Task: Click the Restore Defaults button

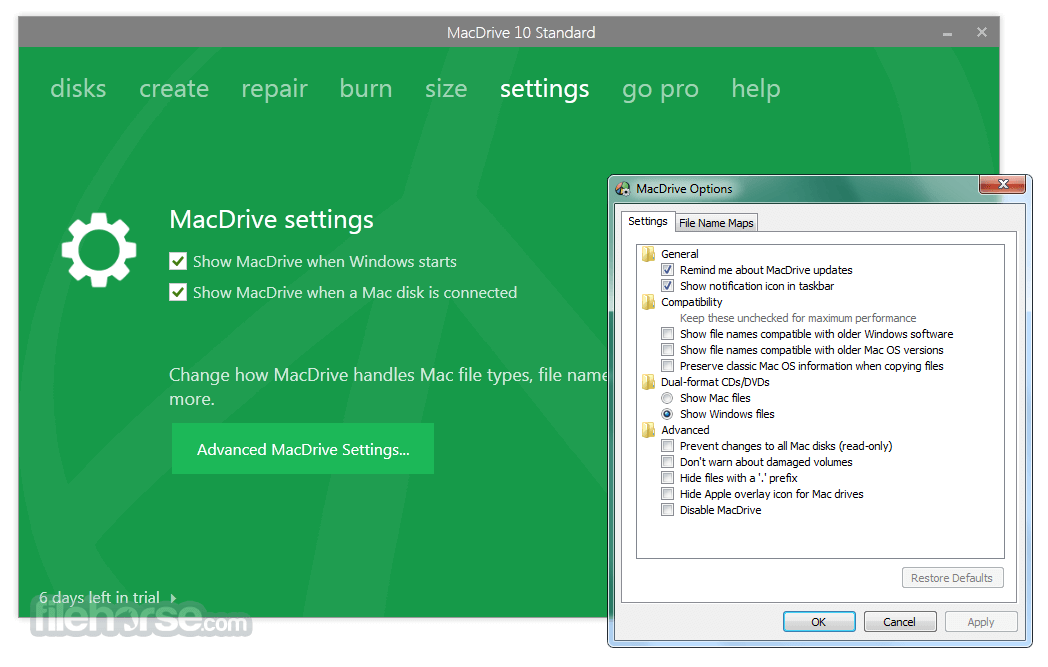Action: click(952, 578)
